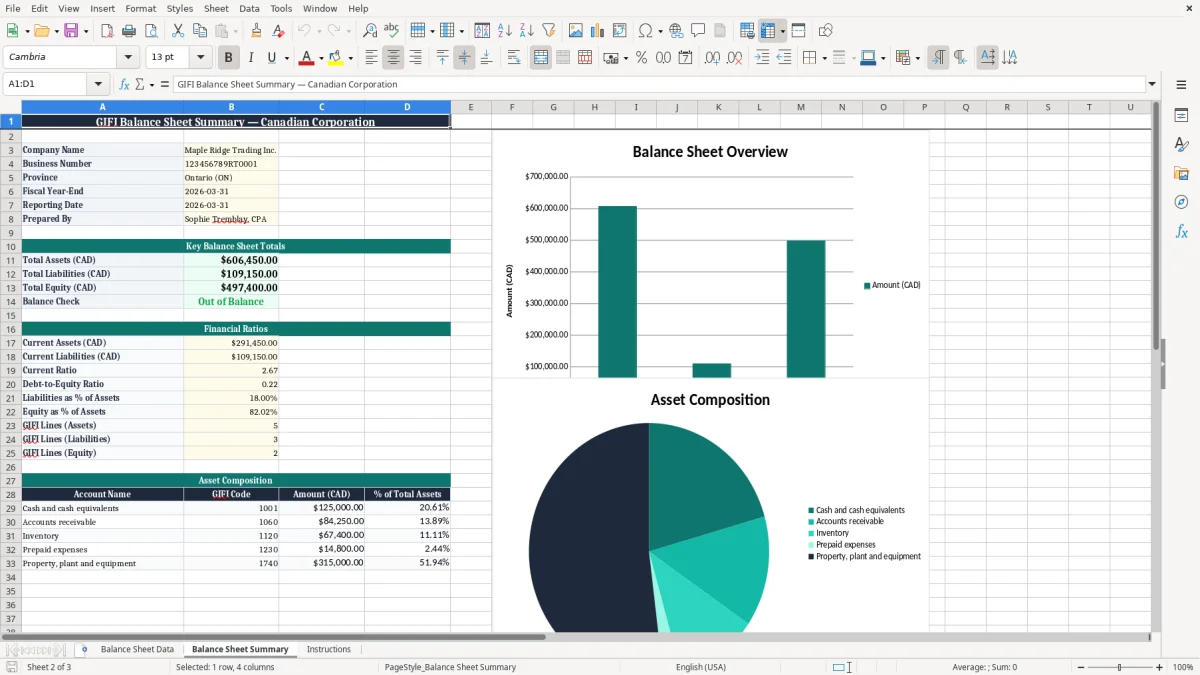1200x675 pixels.
Task: Open underline style dropdown arrow
Action: pos(286,58)
